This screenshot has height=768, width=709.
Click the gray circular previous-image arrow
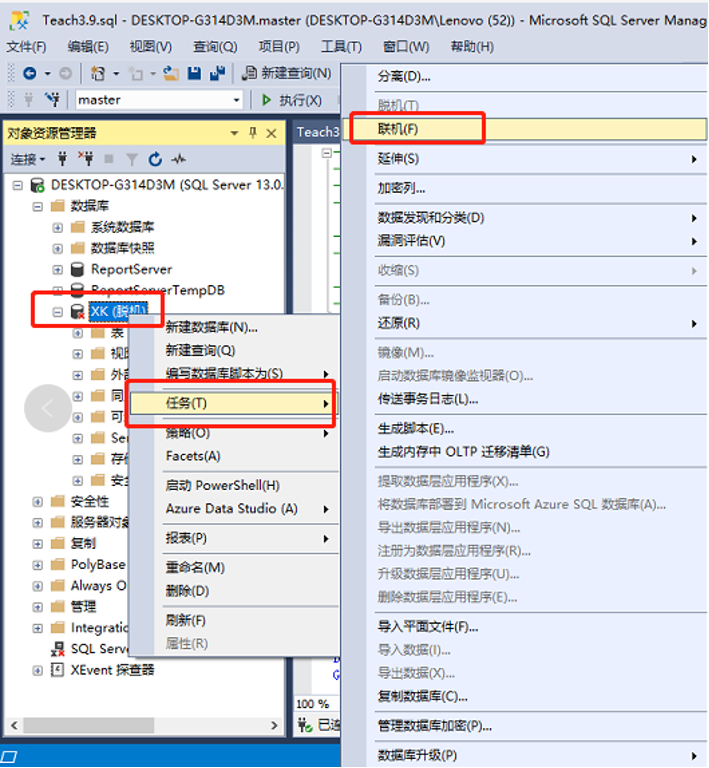(48, 408)
